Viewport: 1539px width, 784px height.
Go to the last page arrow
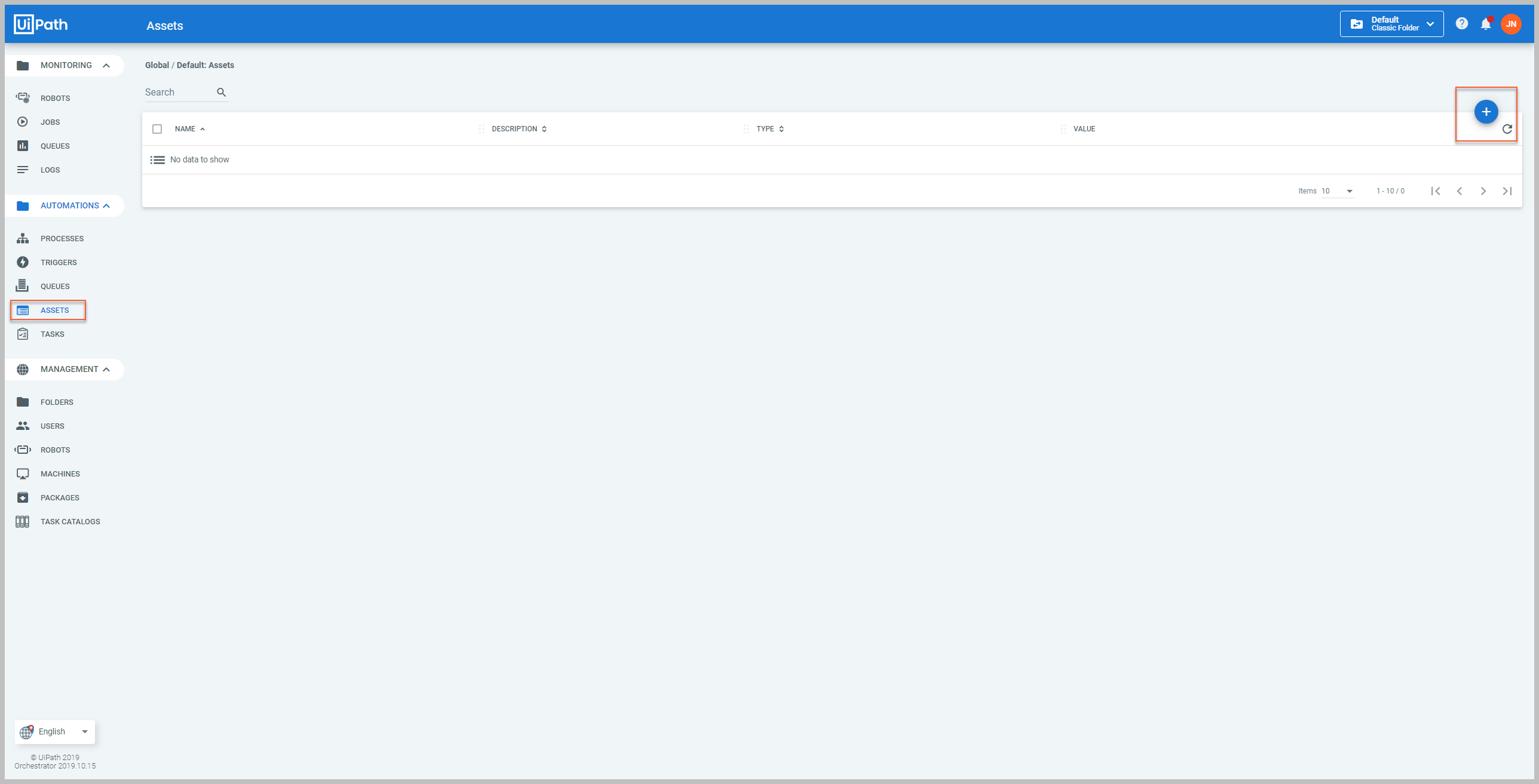[1507, 191]
